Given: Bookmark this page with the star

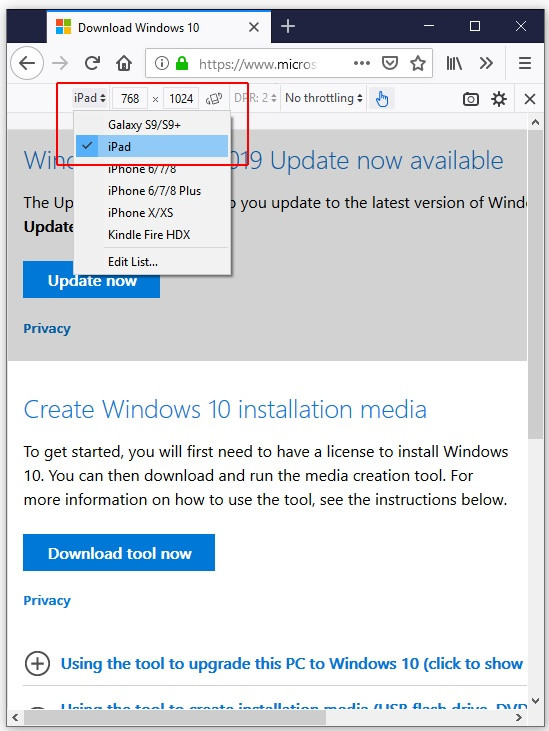Looking at the screenshot, I should [x=418, y=63].
